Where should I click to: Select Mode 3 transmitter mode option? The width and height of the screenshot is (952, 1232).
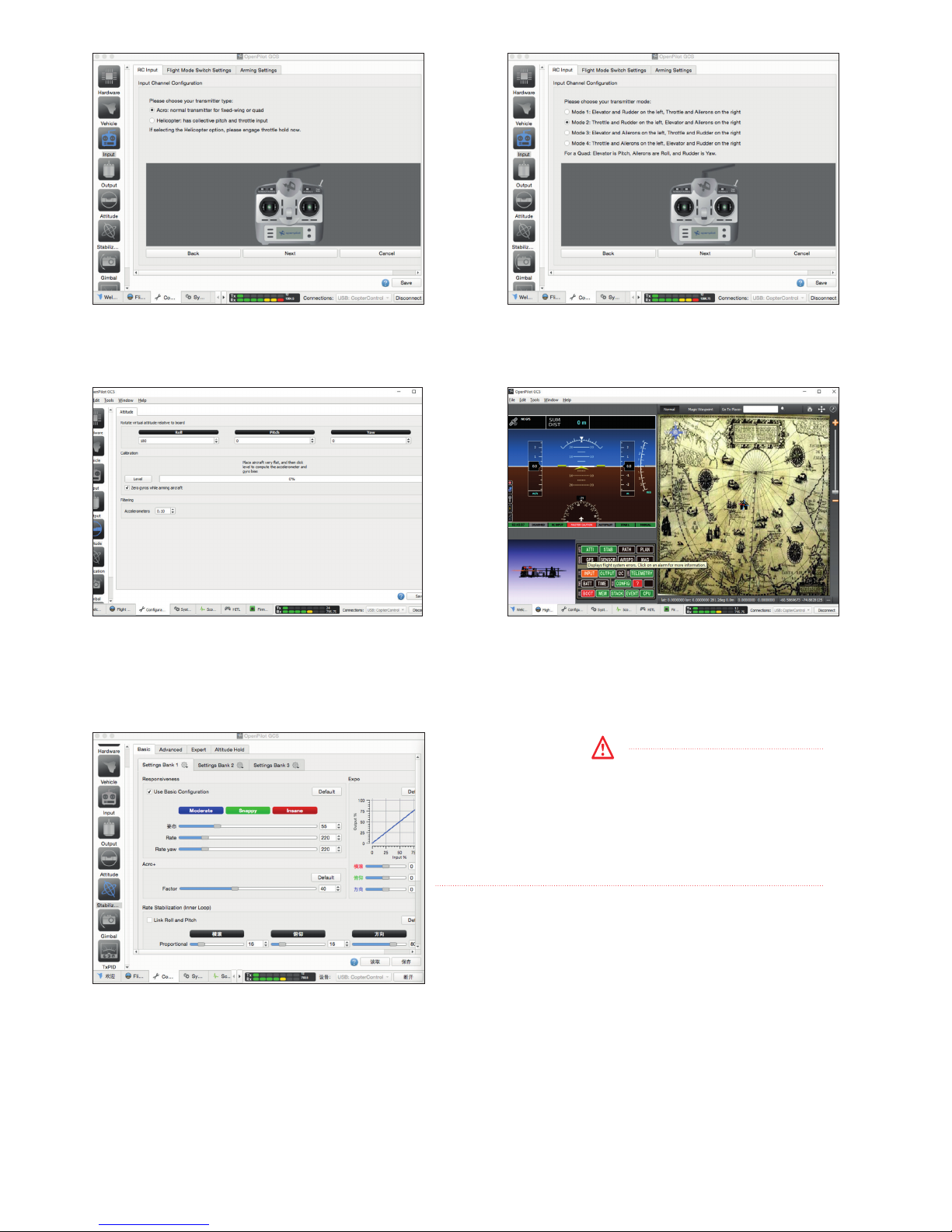(567, 133)
